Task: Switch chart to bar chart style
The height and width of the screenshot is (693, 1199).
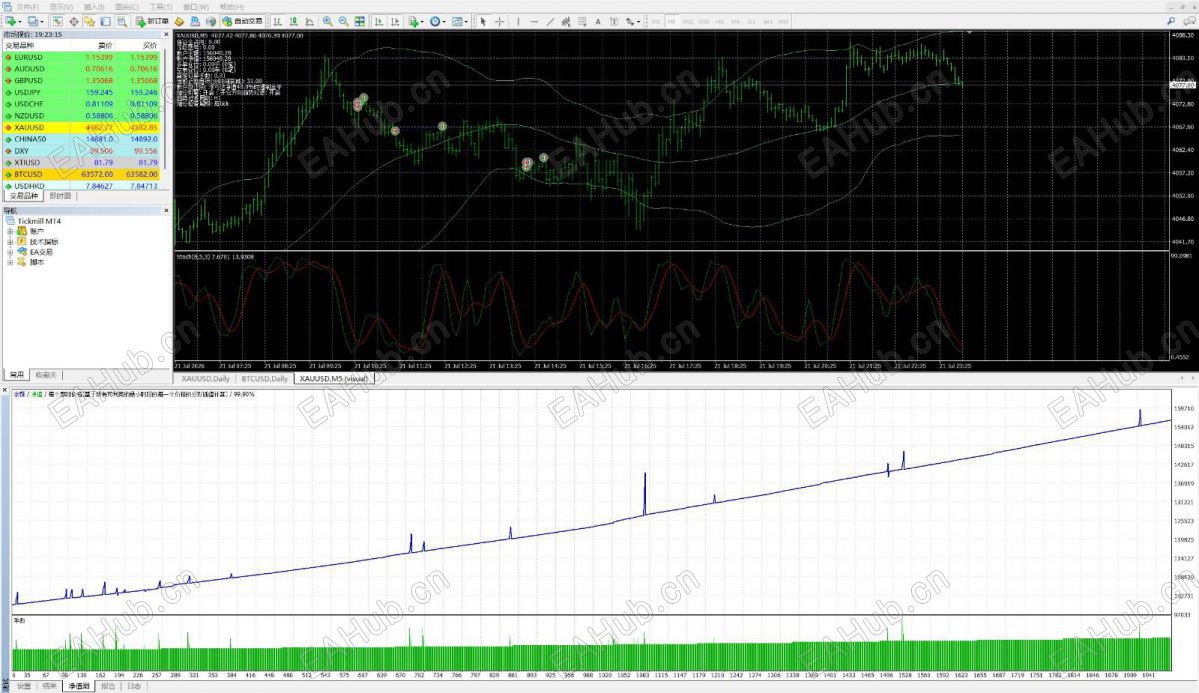Action: [277, 21]
